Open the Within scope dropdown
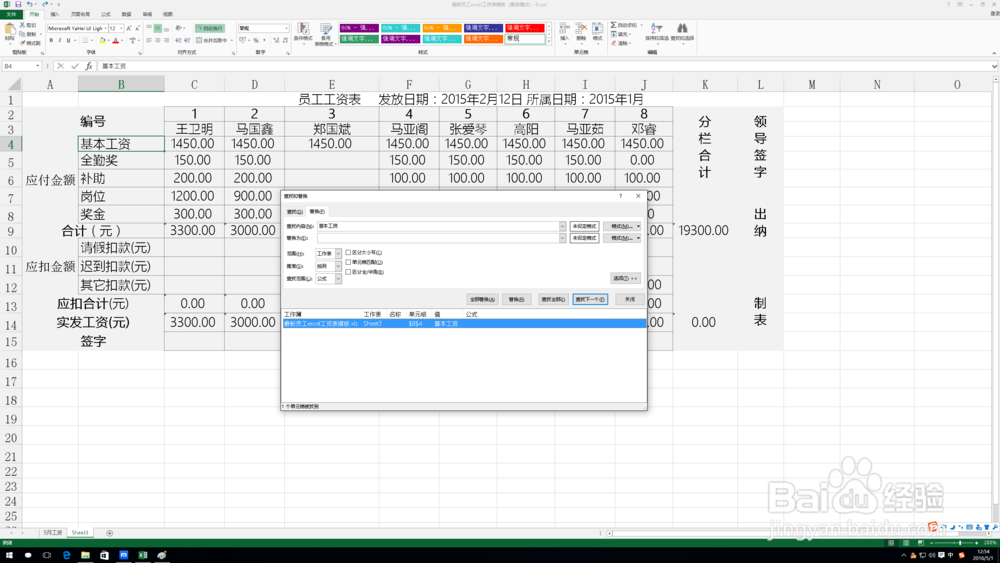 pyautogui.click(x=338, y=253)
